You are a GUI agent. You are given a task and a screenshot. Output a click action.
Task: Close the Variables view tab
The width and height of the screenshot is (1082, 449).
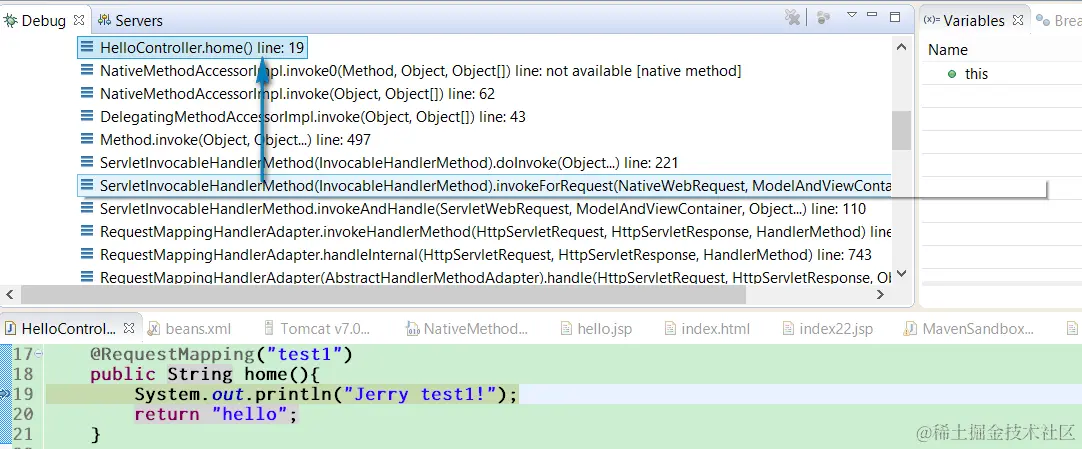click(1017, 21)
